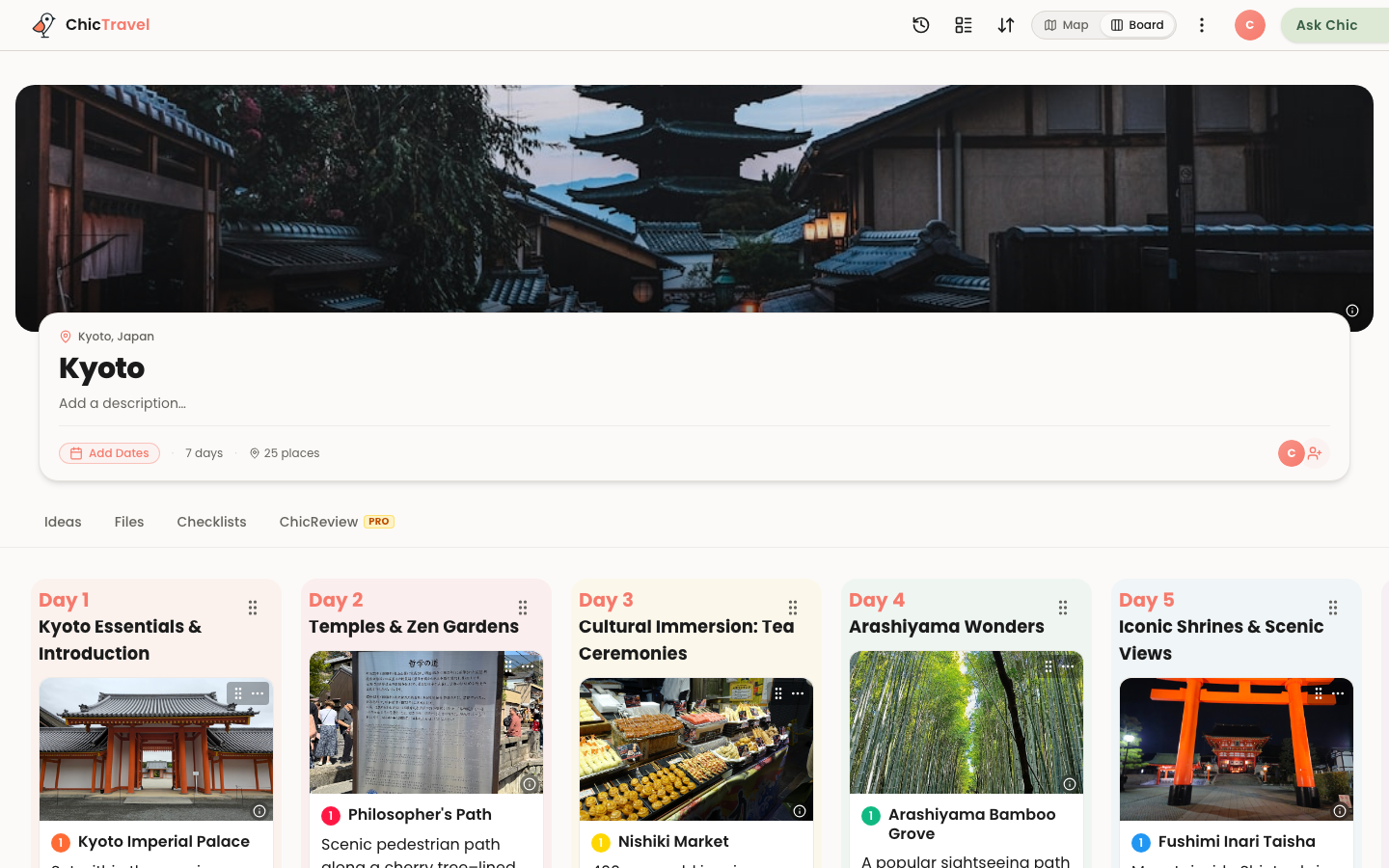Open the trip history clock icon
Image resolution: width=1389 pixels, height=868 pixels.
[921, 25]
